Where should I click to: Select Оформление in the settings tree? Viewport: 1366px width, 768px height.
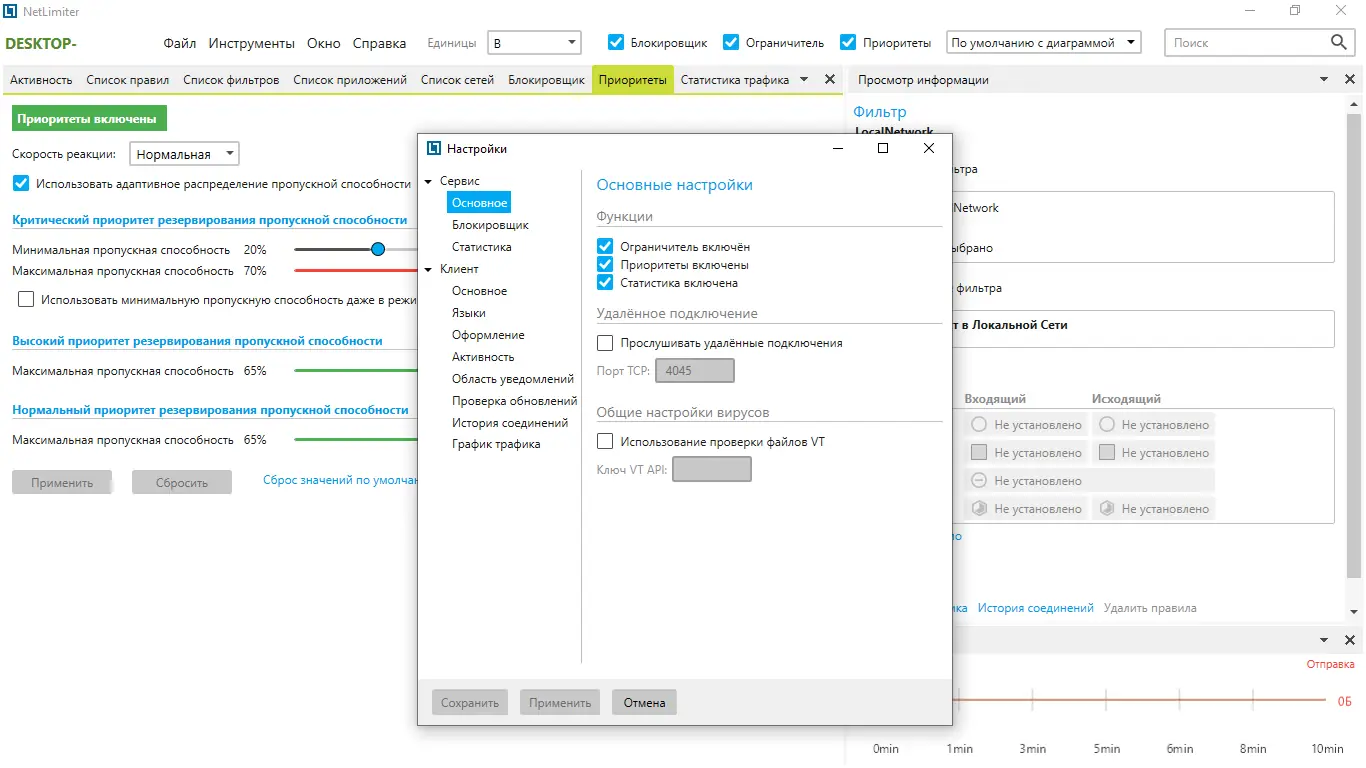(x=488, y=335)
